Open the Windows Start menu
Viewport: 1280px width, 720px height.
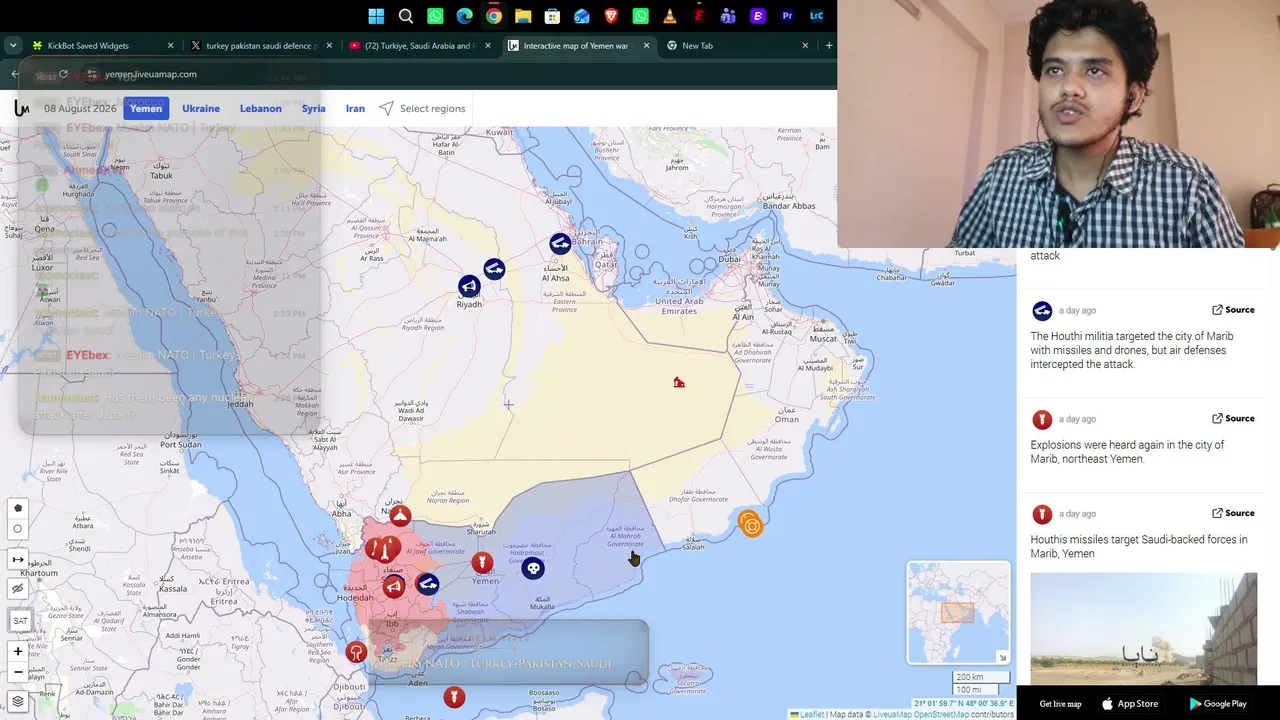[x=376, y=16]
